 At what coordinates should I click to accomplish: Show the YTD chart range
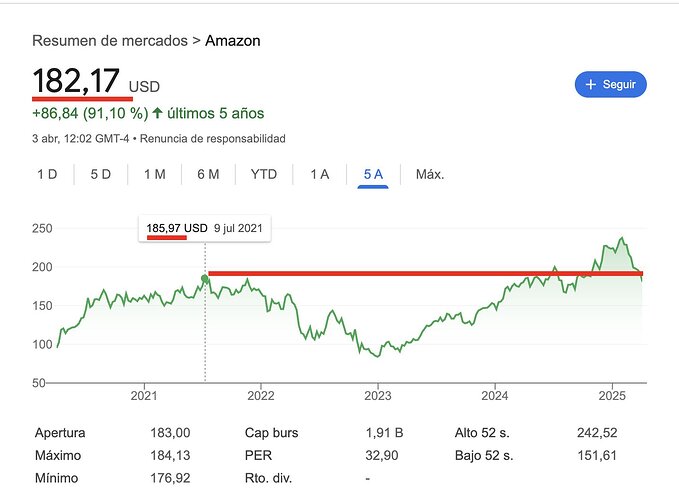click(x=263, y=174)
